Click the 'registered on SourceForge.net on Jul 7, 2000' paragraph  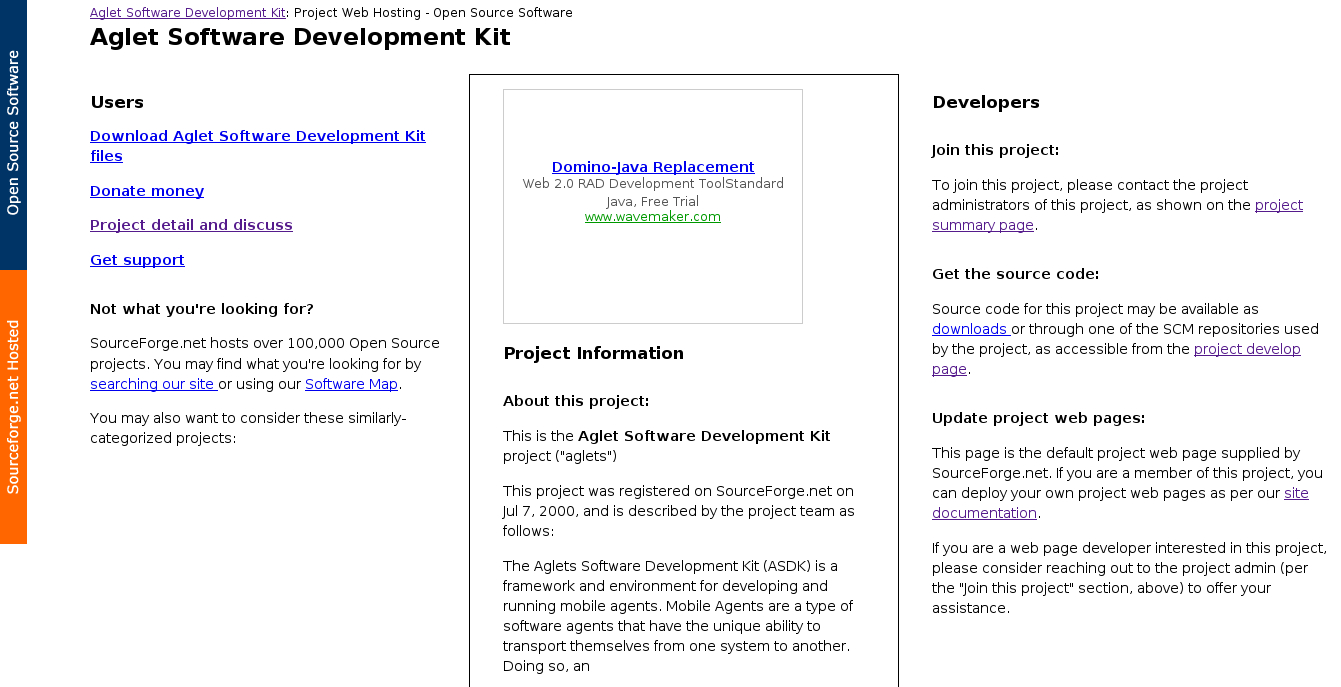pos(679,511)
